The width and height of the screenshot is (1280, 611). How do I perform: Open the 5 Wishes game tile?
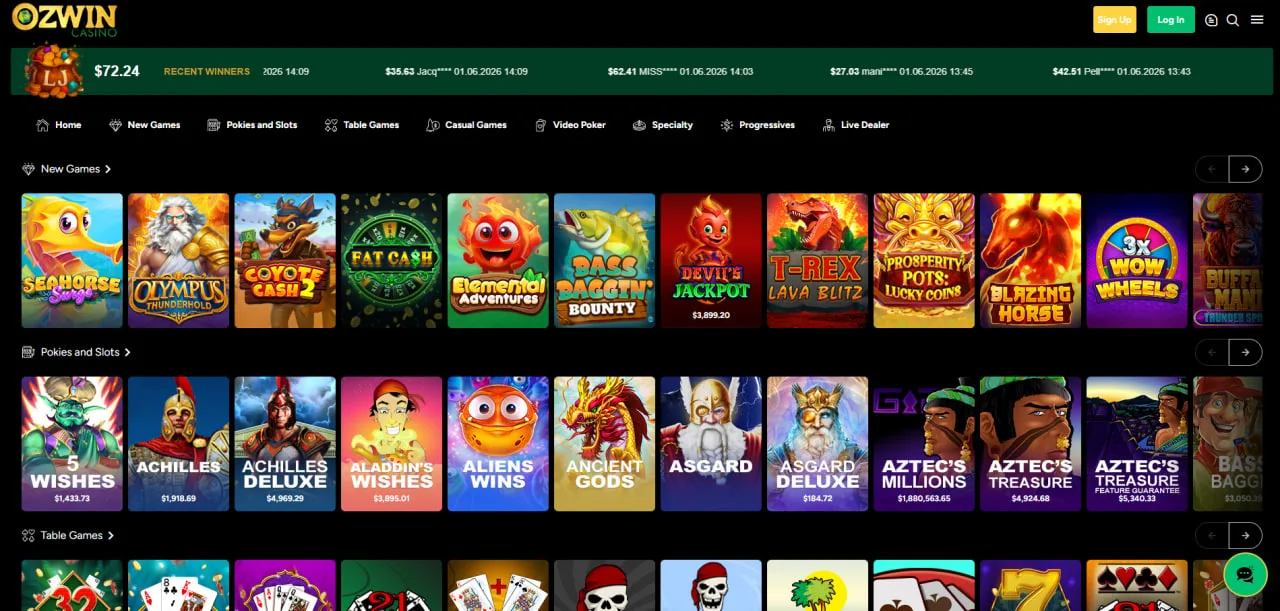click(x=72, y=443)
